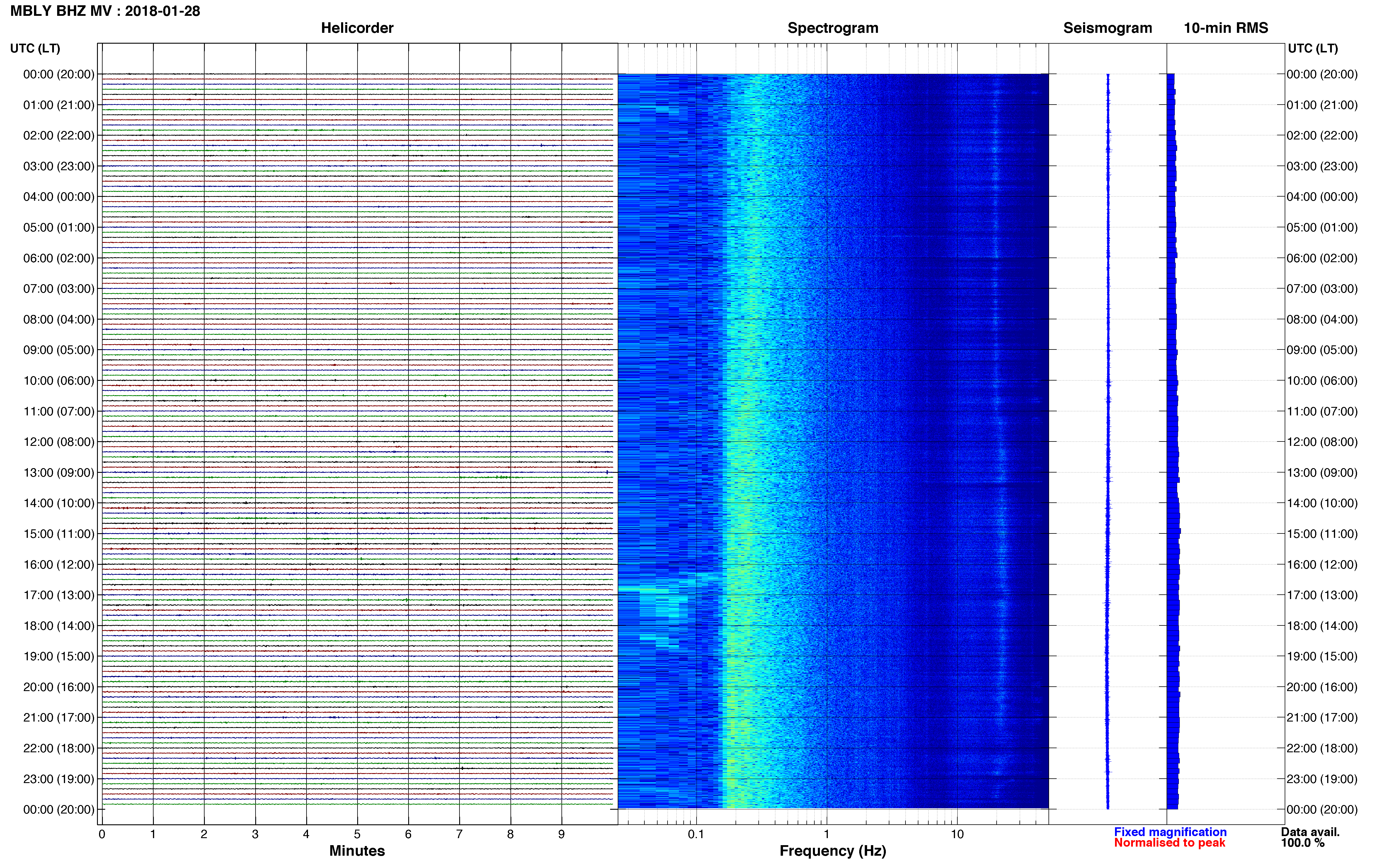Click the left '14:00 (10:00)' time label
The image size is (1389, 868).
click(x=59, y=503)
